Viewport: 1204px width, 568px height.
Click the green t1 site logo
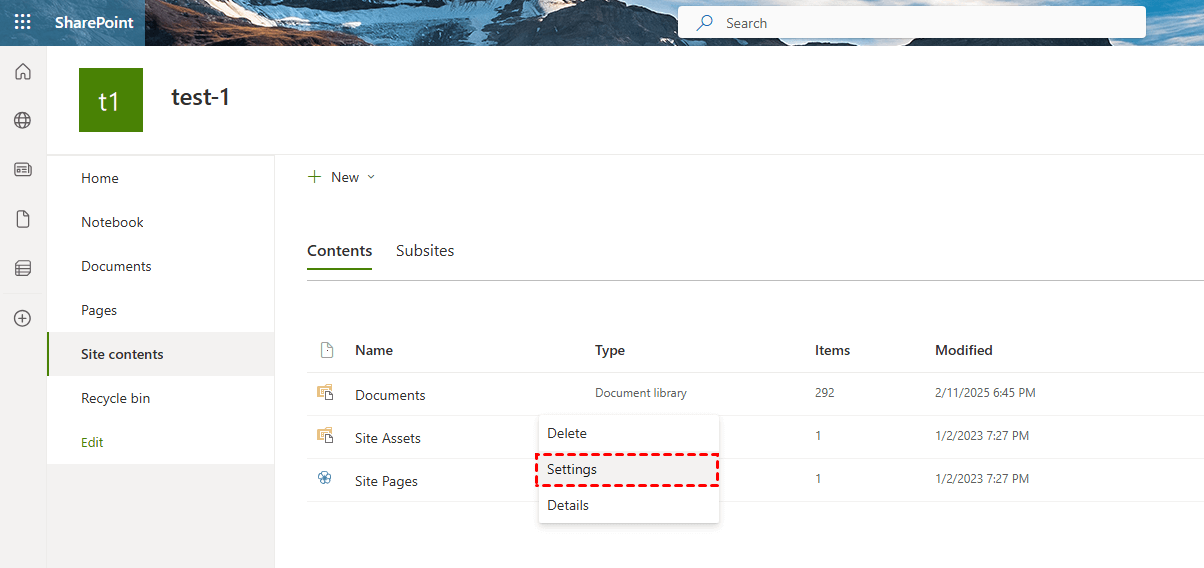111,100
